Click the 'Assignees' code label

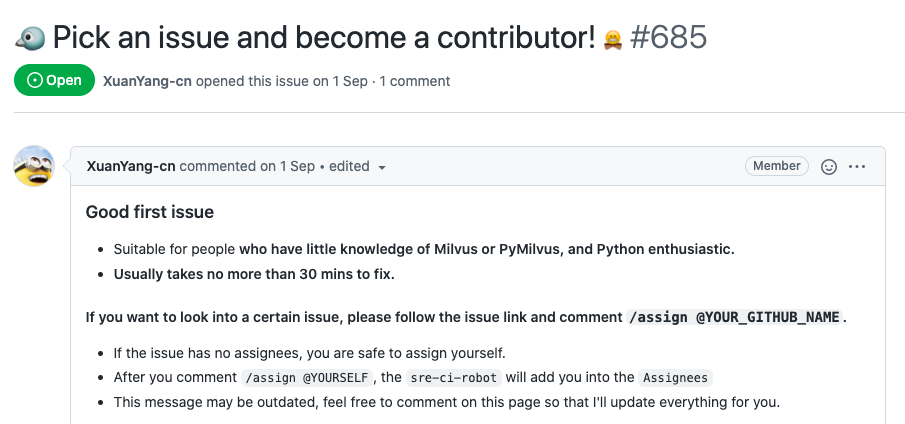675,378
